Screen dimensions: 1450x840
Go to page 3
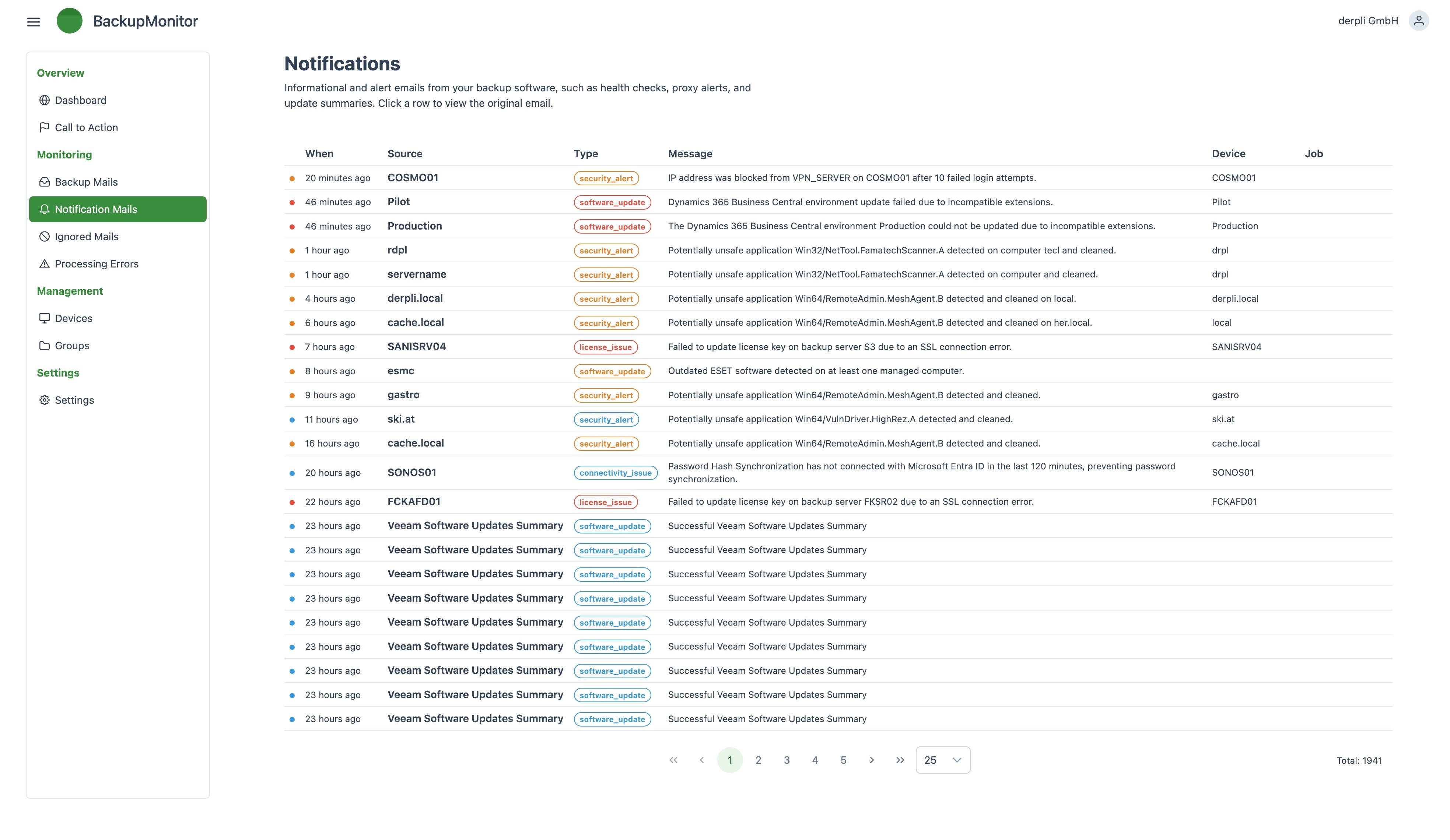[x=787, y=760]
